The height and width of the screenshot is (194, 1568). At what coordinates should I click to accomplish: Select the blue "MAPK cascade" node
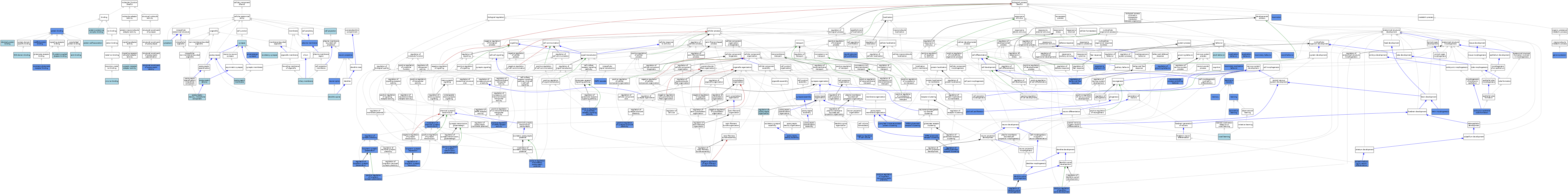click(600, 81)
